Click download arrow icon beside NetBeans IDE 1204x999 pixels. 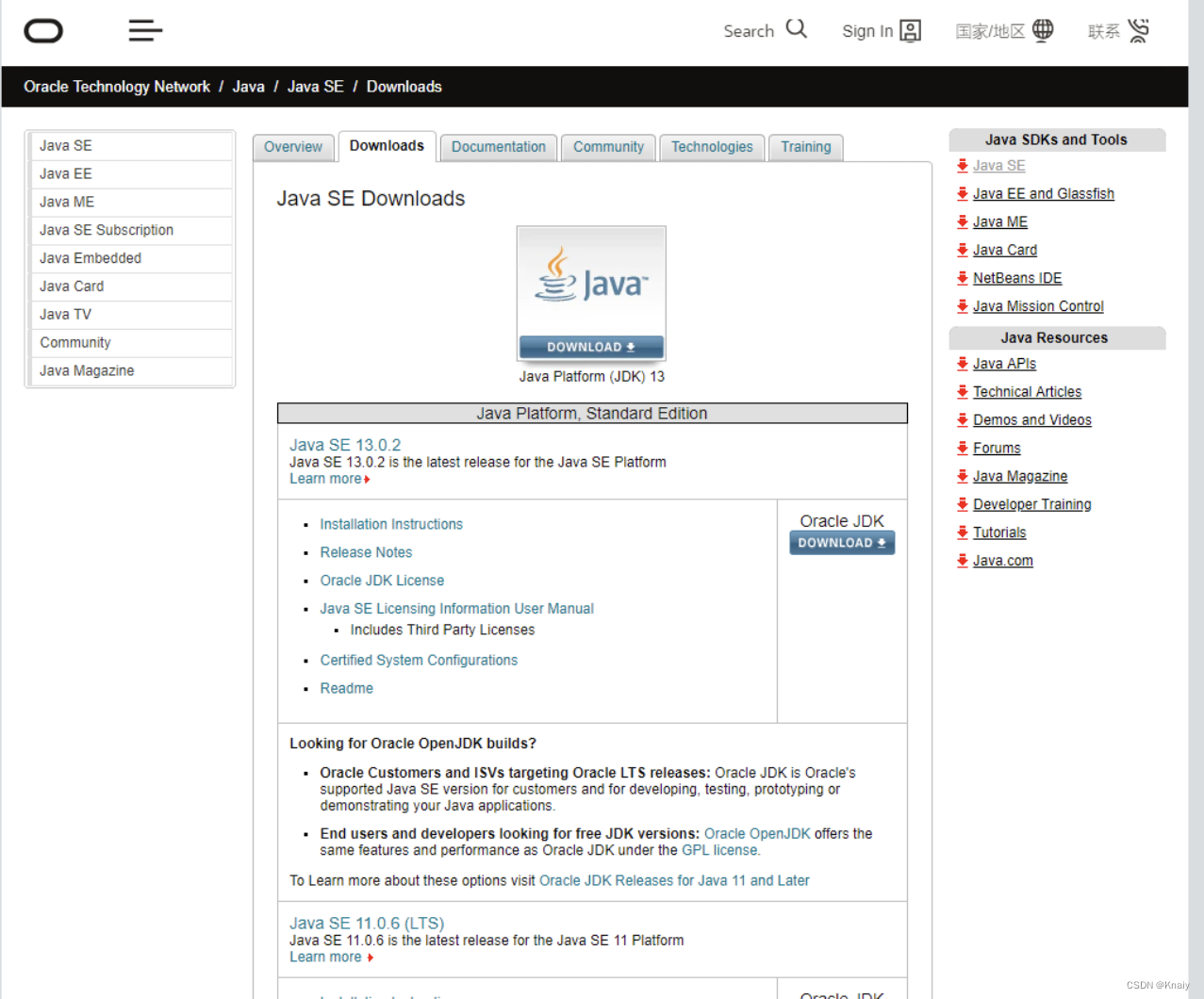(x=963, y=278)
